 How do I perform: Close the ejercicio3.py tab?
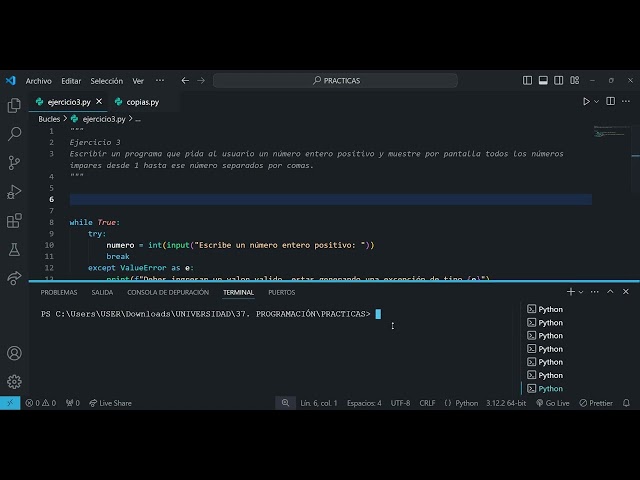pyautogui.click(x=99, y=101)
